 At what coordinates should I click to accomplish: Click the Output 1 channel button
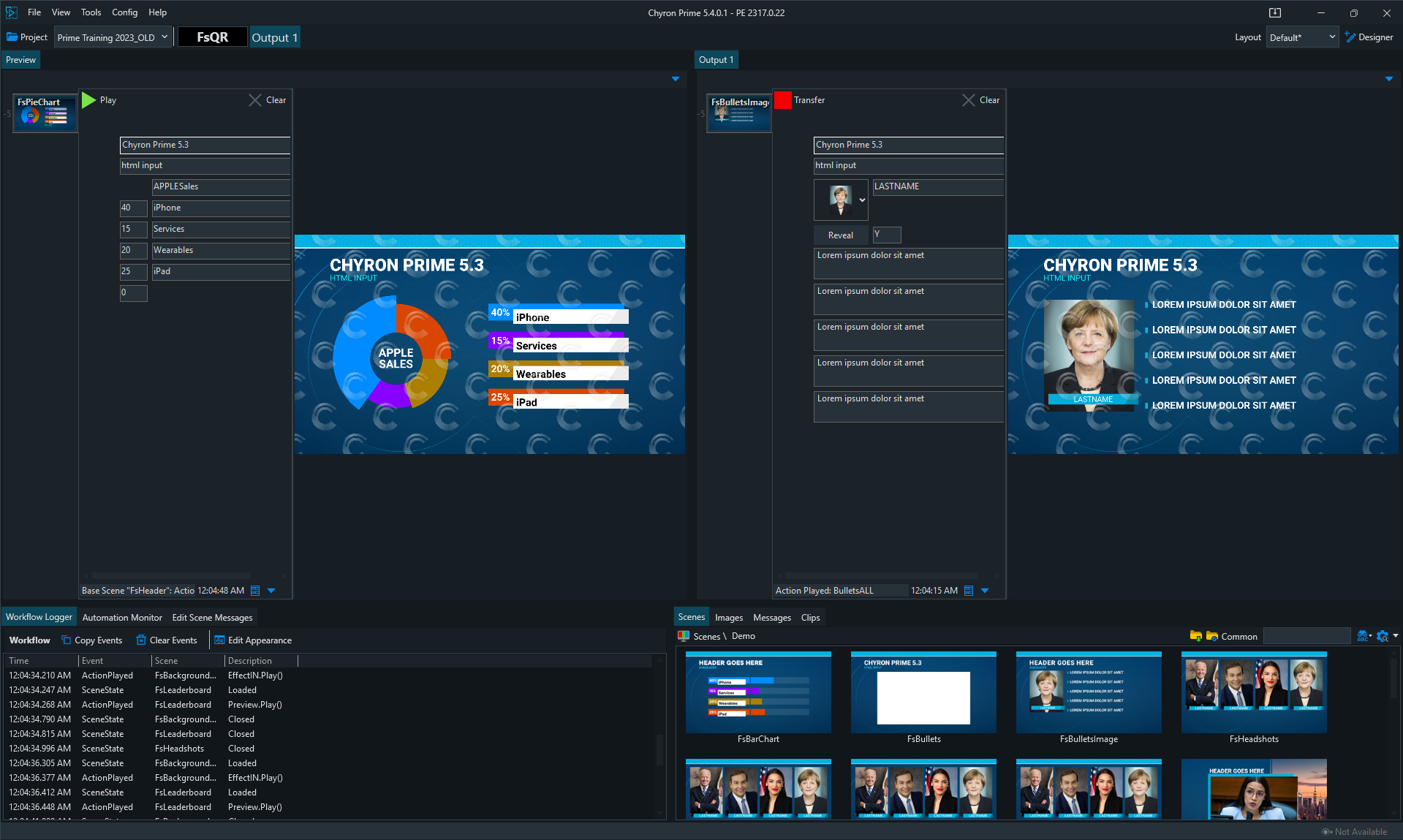(x=274, y=37)
